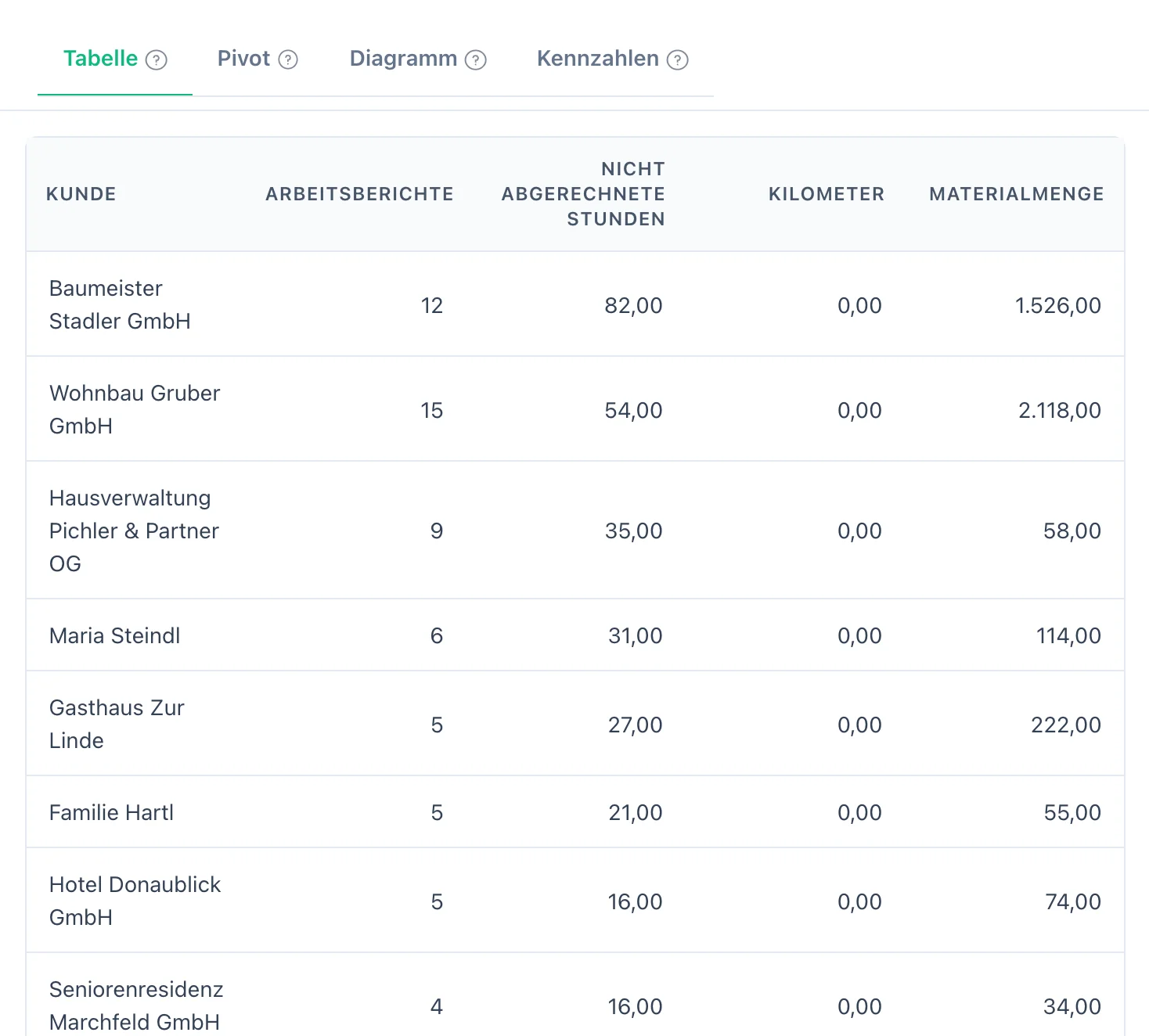Viewport: 1149px width, 1036px height.
Task: Click Arbeitsberichte count 12 for Baumeister Stadler
Action: click(x=431, y=305)
